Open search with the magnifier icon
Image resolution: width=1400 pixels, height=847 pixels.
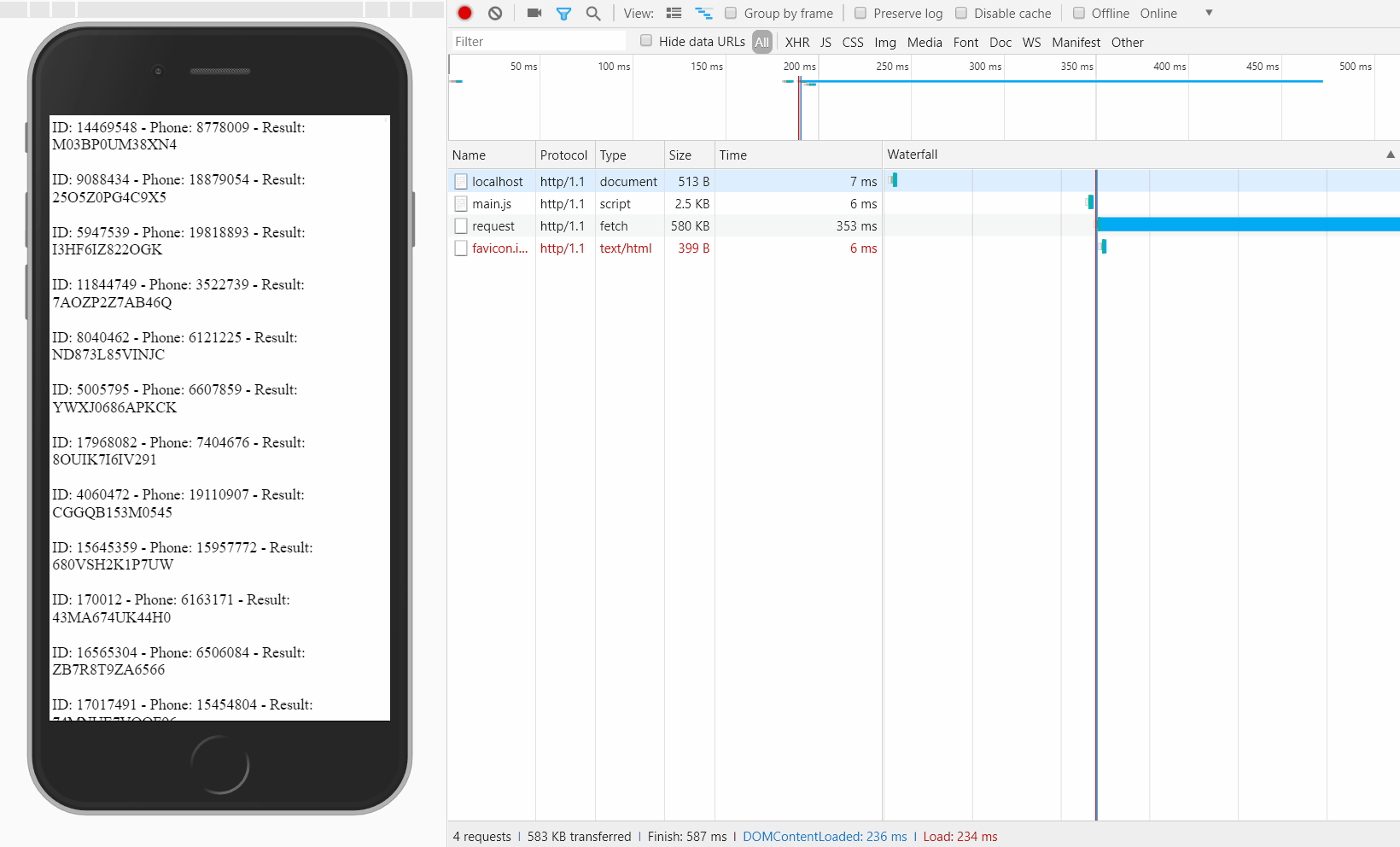tap(593, 14)
